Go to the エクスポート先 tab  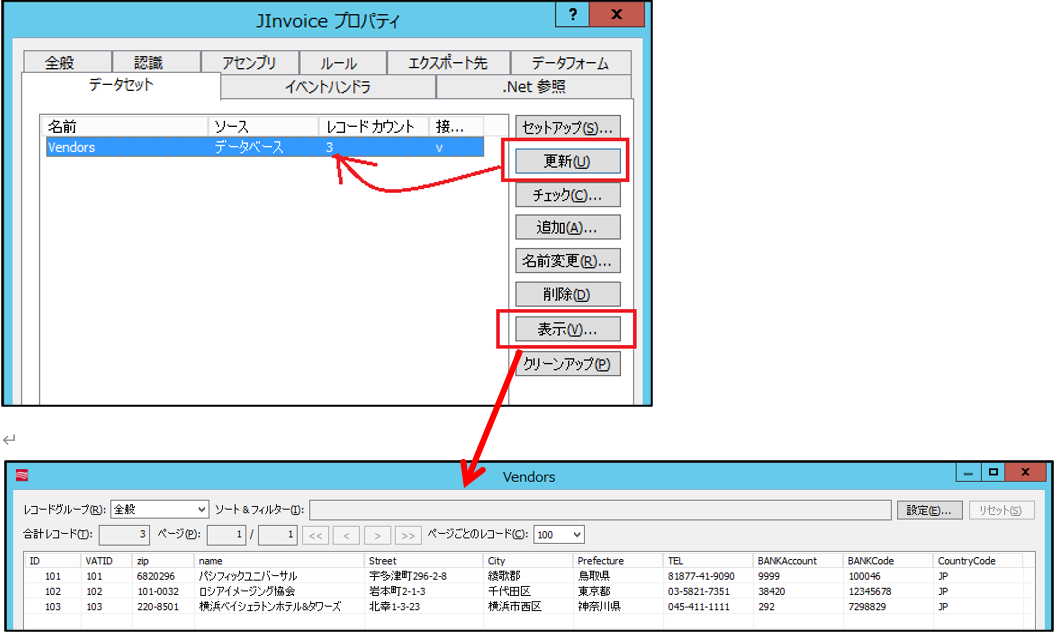pos(448,63)
